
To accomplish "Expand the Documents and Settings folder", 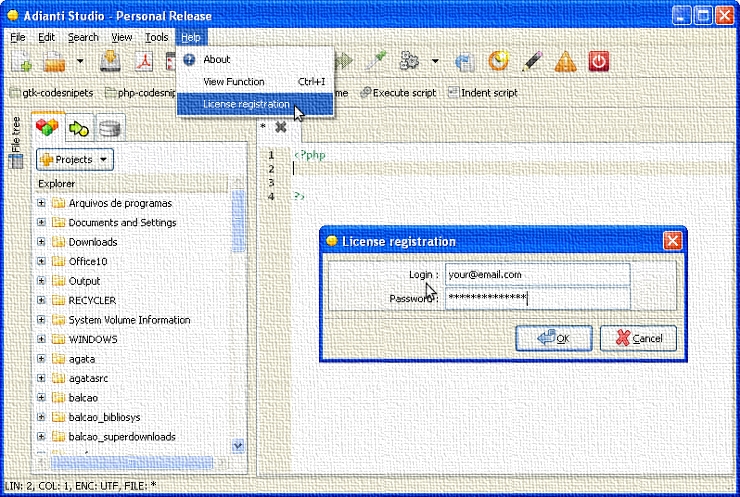I will [41, 222].
